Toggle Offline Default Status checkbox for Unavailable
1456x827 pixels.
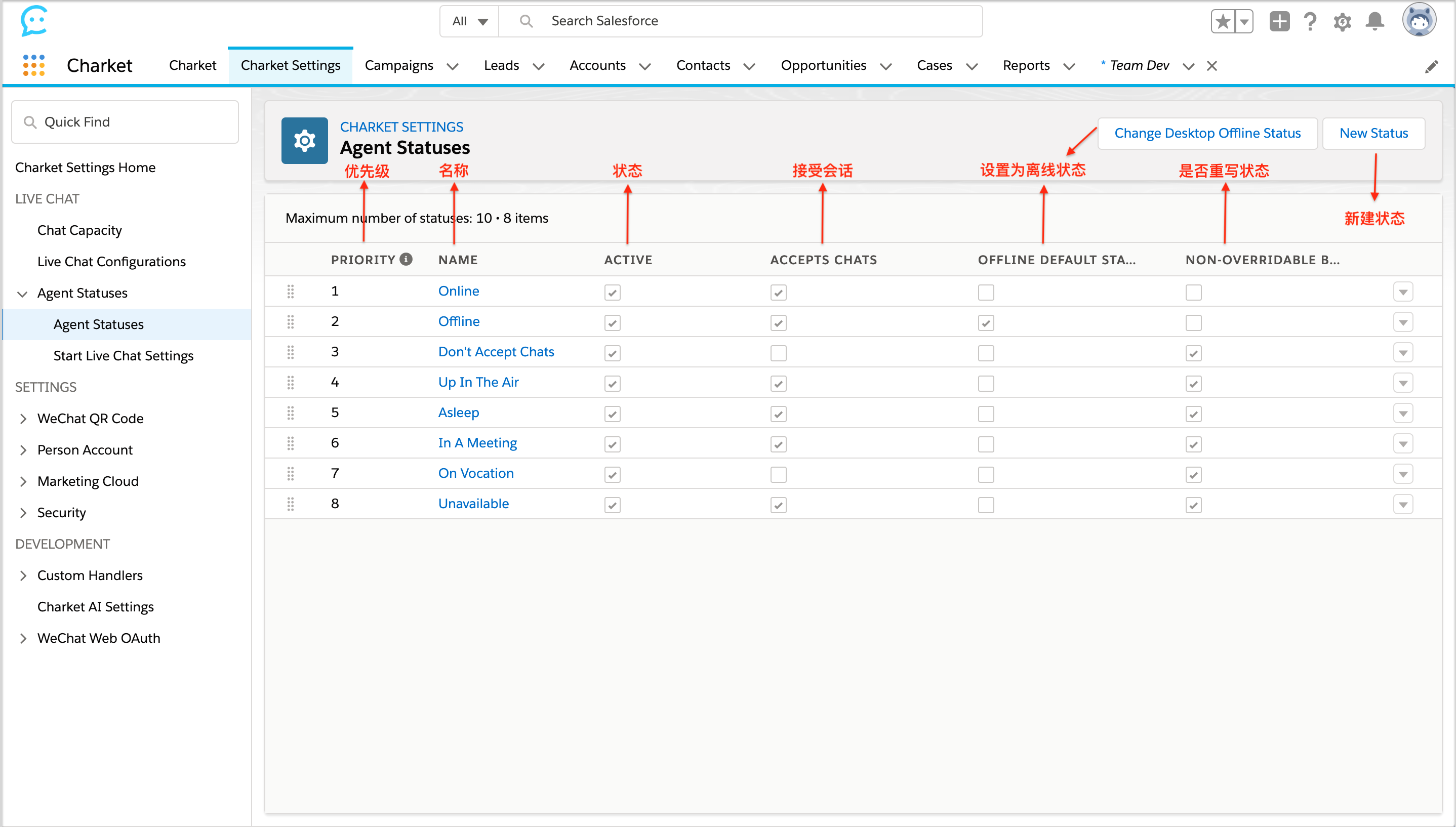(x=986, y=505)
